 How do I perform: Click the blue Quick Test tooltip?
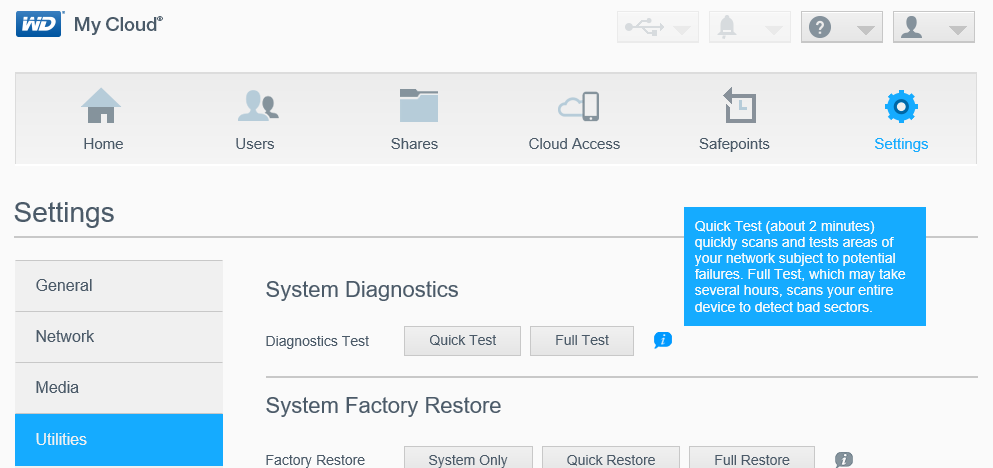[x=804, y=266]
